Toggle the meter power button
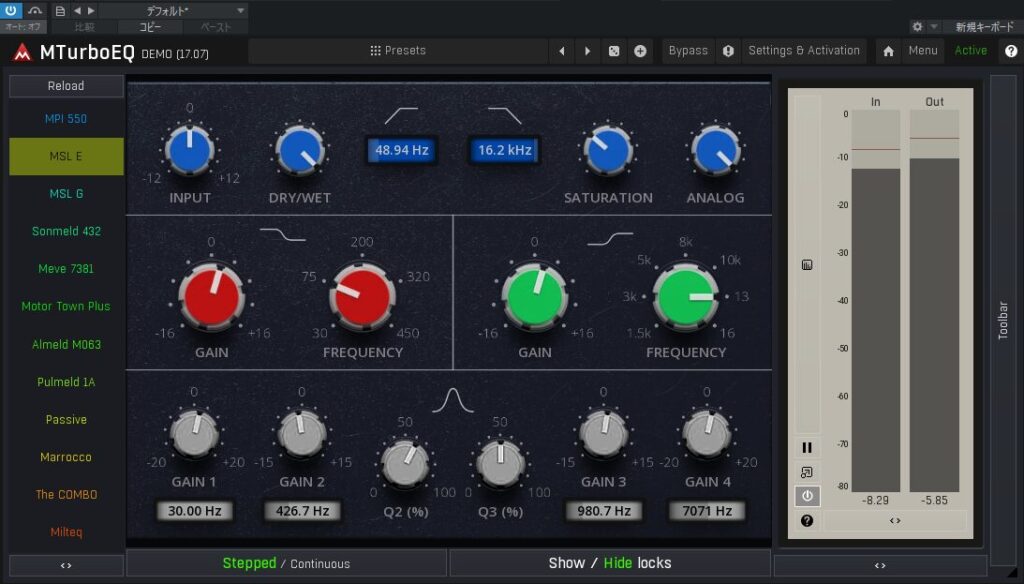This screenshot has height=584, width=1024. 807,496
